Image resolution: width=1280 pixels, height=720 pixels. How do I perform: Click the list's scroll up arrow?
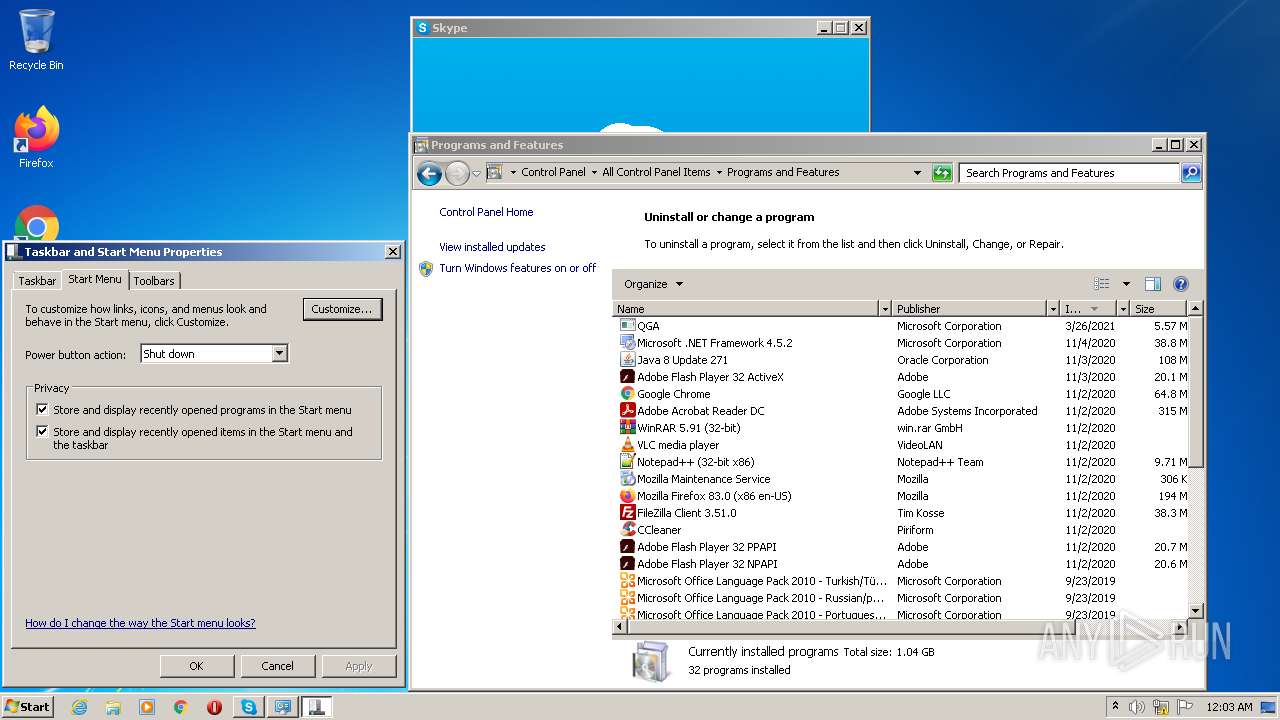click(x=1195, y=309)
